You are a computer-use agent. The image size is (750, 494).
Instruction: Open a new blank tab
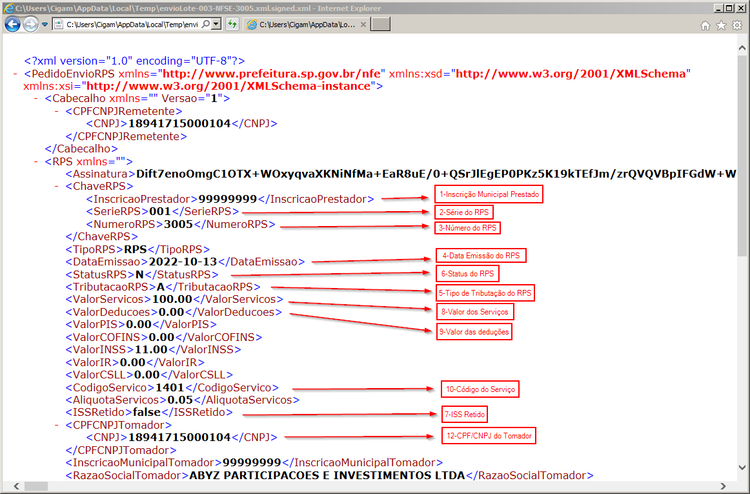381,24
